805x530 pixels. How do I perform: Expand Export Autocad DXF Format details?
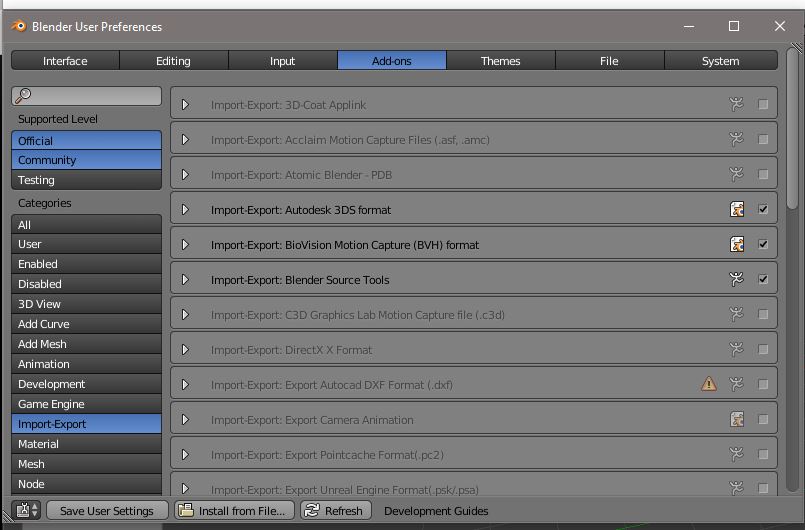click(x=185, y=384)
